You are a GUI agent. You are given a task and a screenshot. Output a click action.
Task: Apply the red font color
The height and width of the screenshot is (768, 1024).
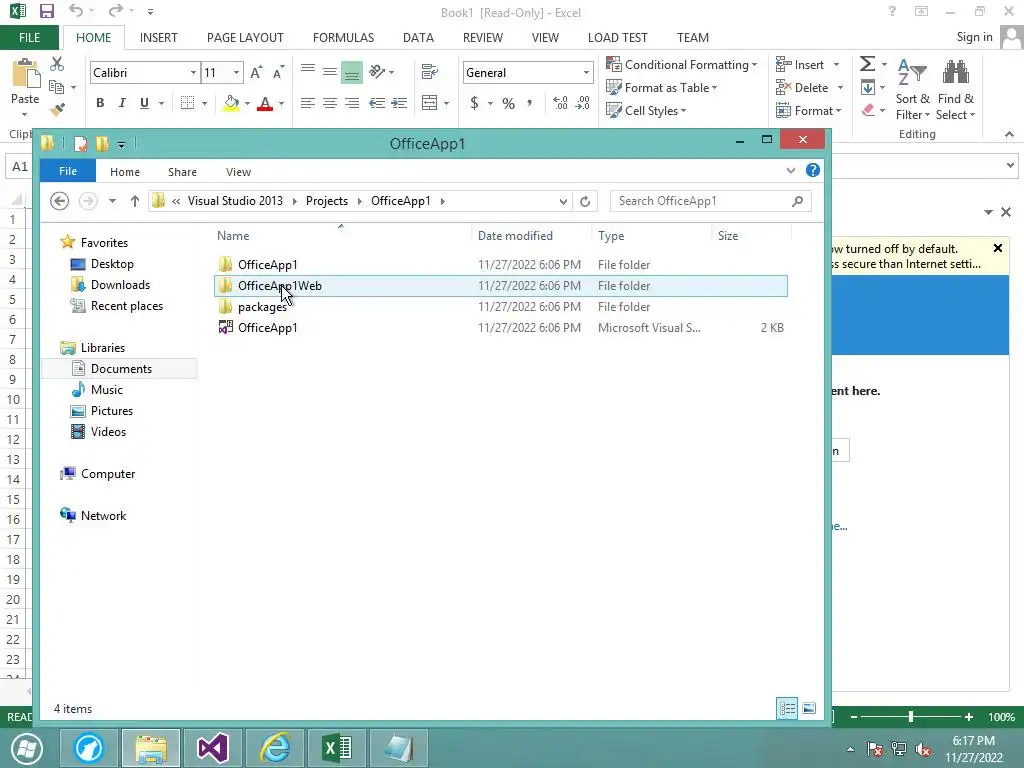click(264, 103)
